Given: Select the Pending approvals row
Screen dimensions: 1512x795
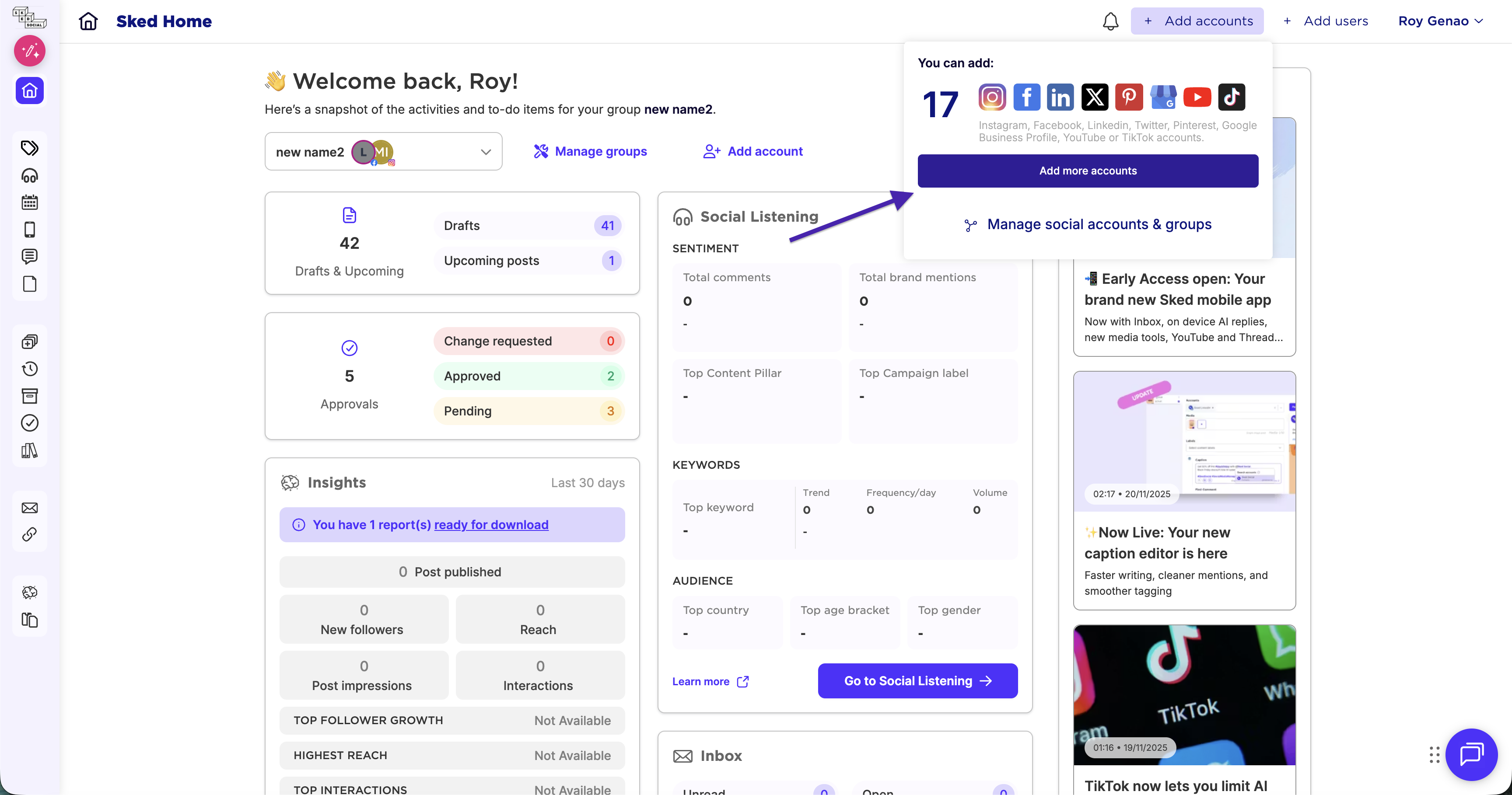Looking at the screenshot, I should [528, 411].
